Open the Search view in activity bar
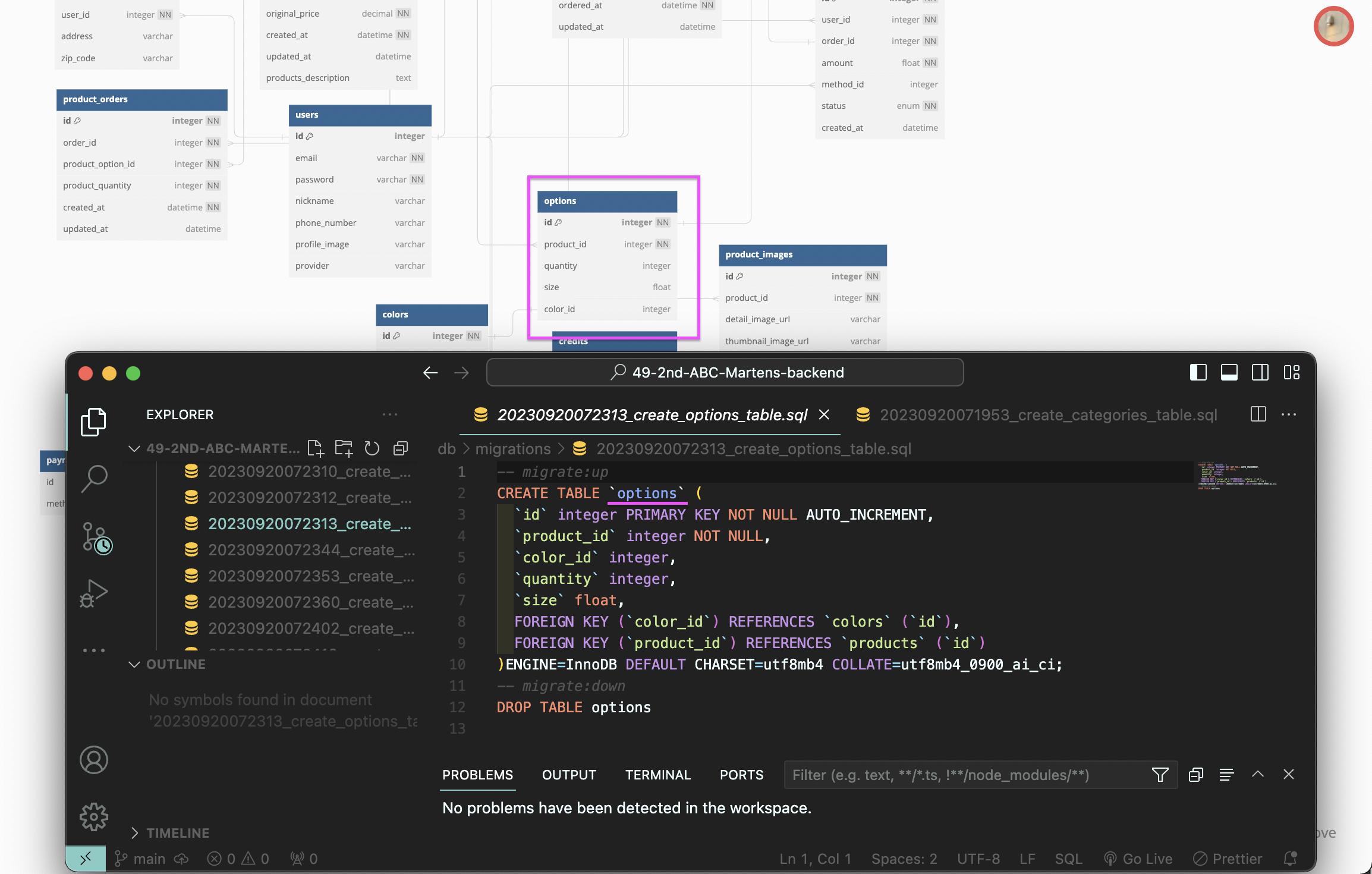This screenshot has width=1372, height=874. [94, 479]
